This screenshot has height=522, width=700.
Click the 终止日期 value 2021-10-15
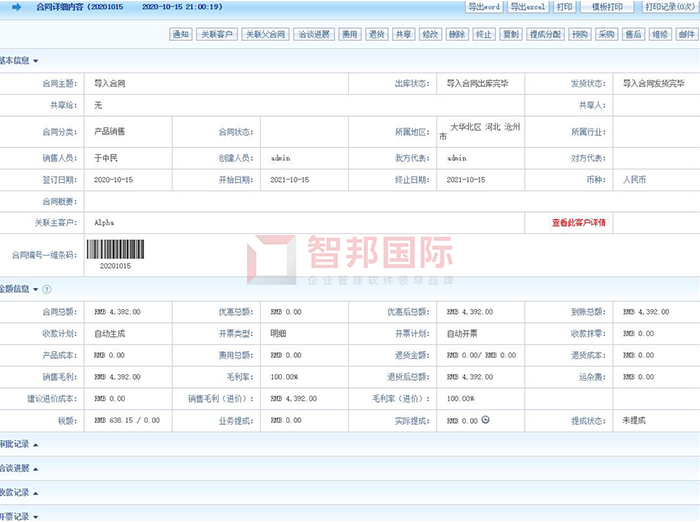[466, 180]
